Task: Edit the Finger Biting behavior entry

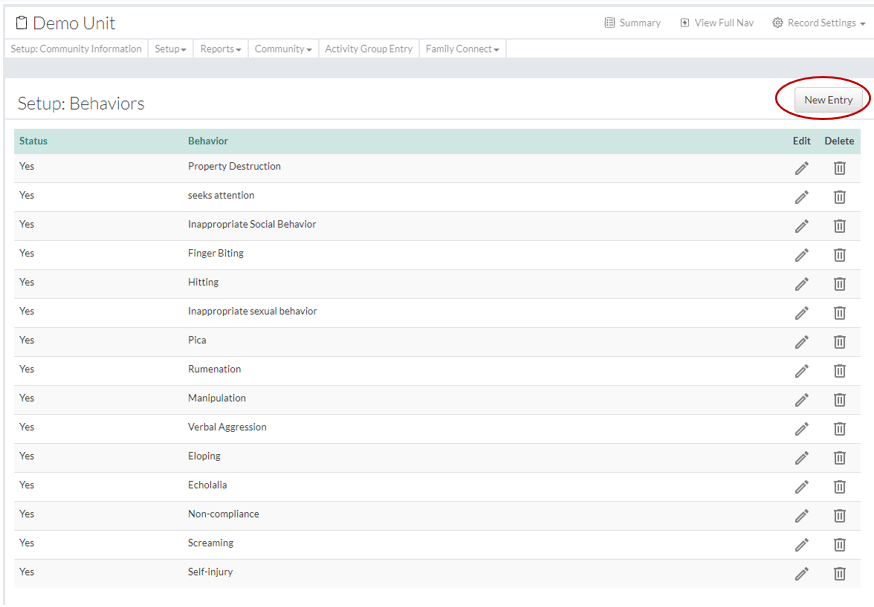Action: coord(801,255)
